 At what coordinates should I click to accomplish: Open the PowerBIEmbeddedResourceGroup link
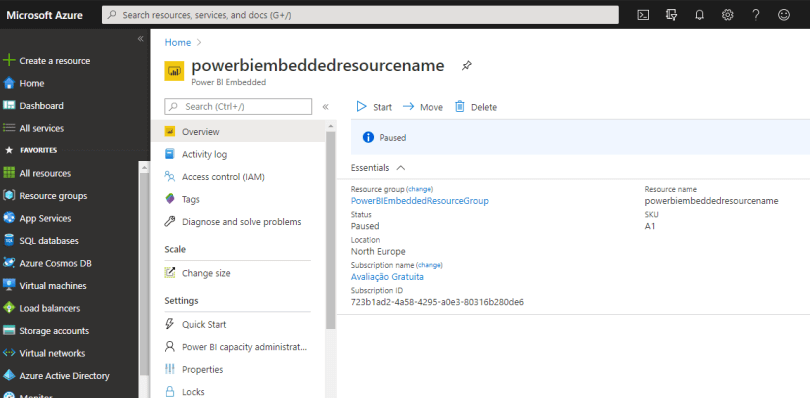[x=419, y=201]
